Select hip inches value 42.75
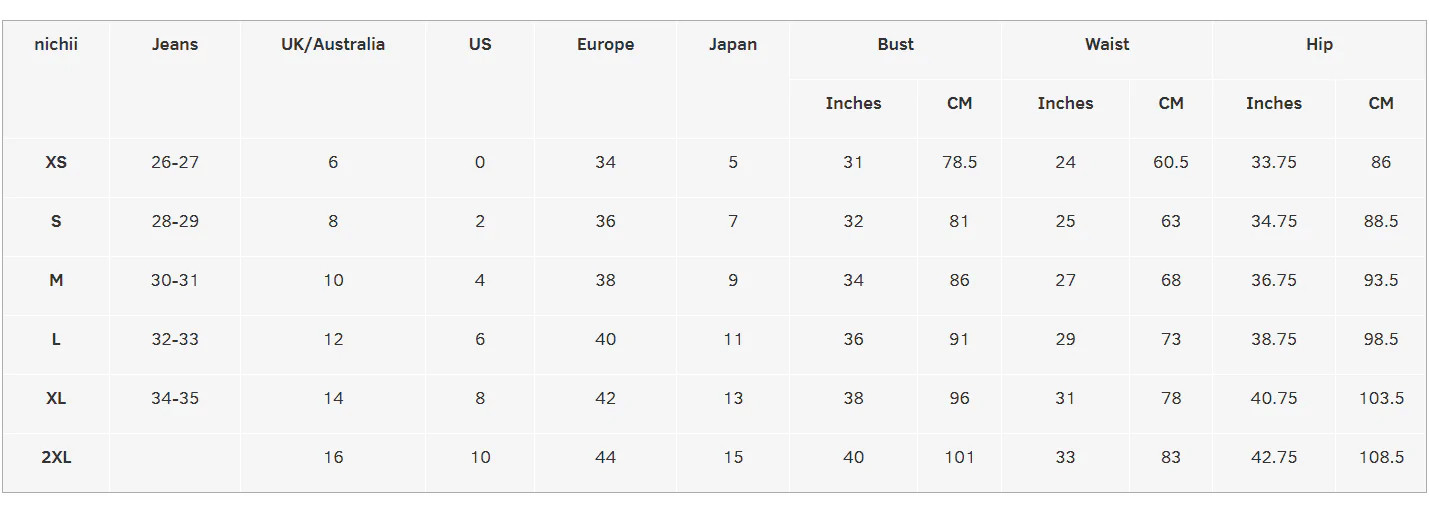Image resolution: width=1429 pixels, height=524 pixels. 1274,457
